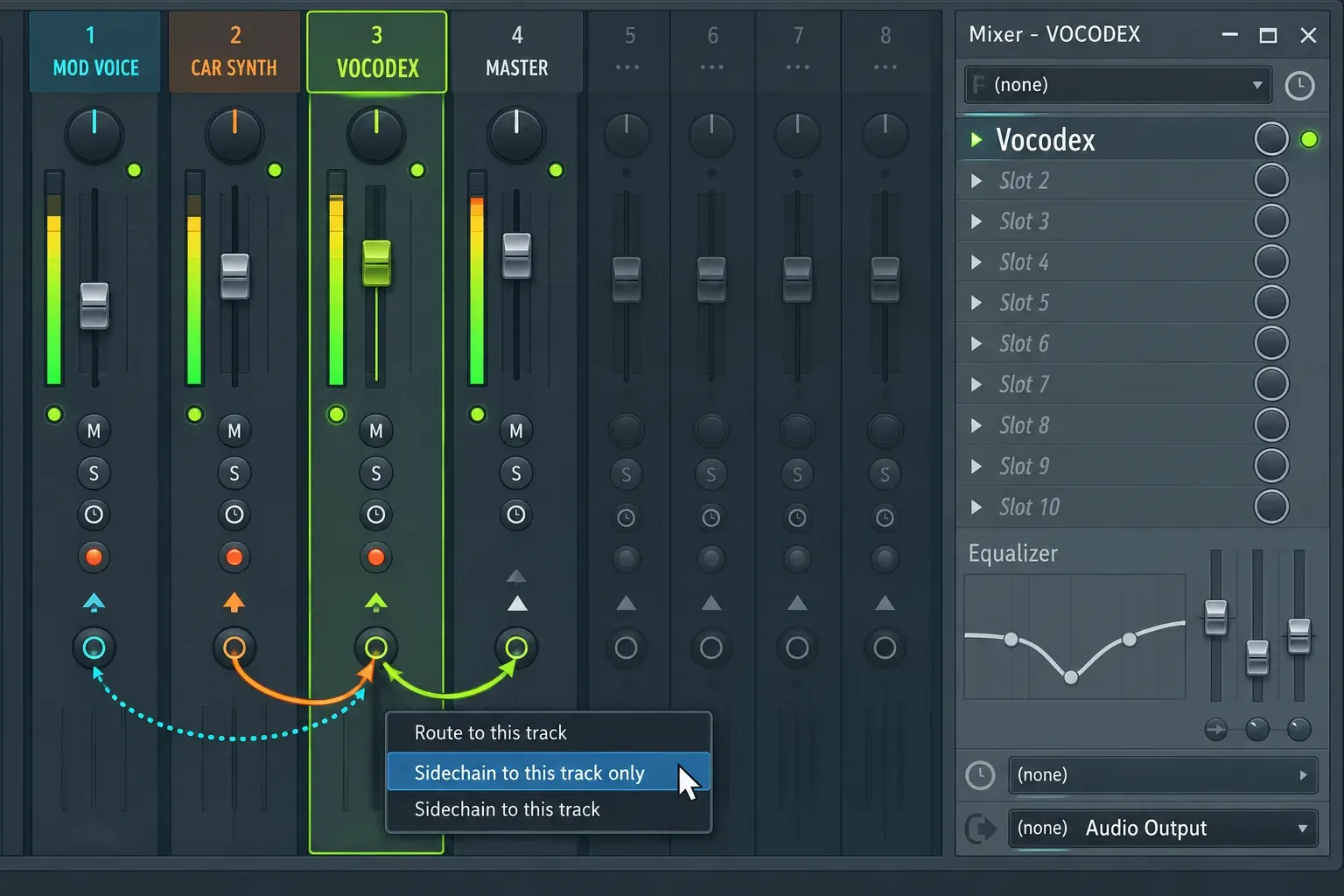Click VOCODEX track clock icon

375,514
